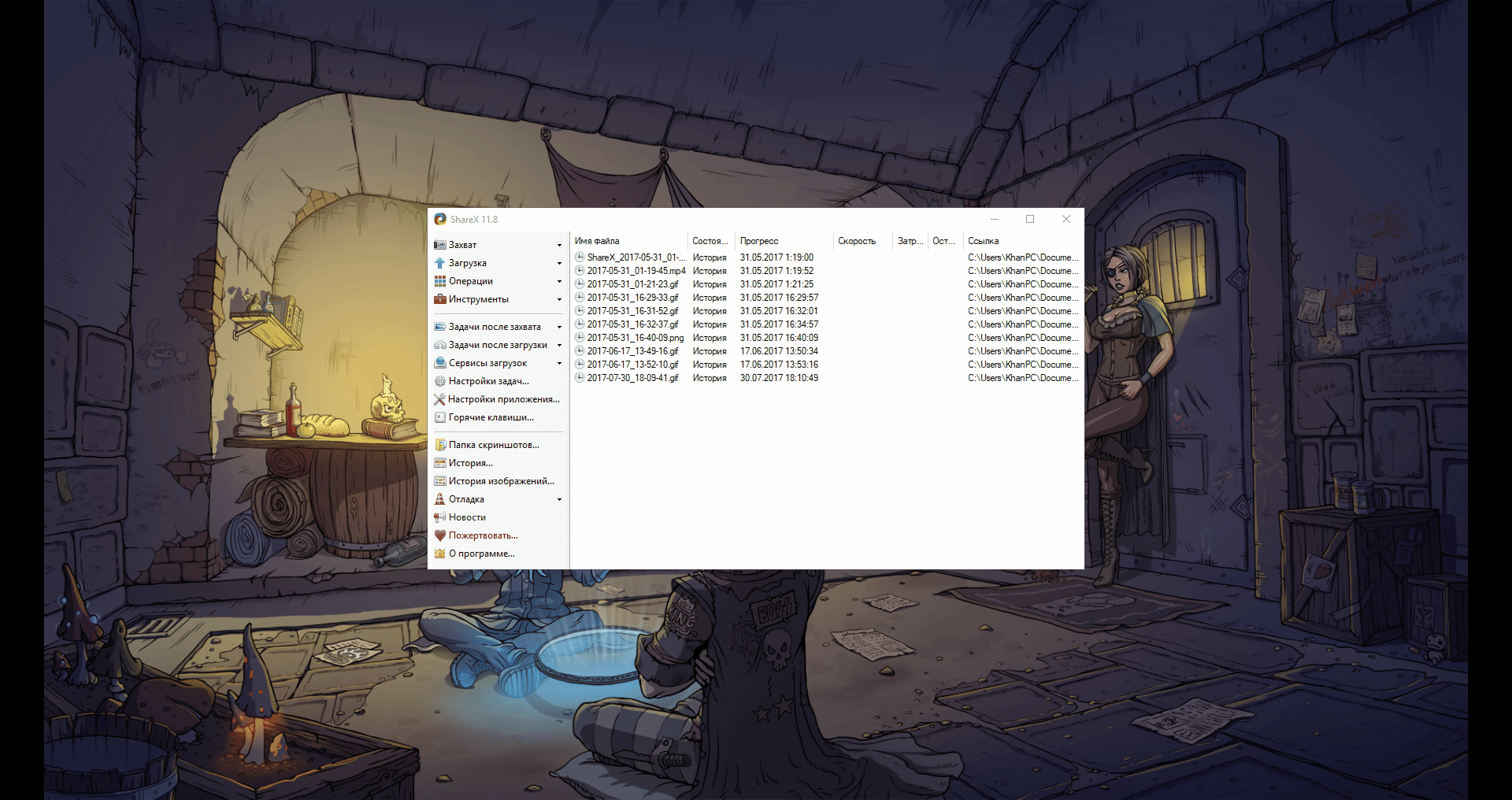This screenshot has height=800, width=1512.
Task: Expand the Захват submenu arrow
Action: (559, 246)
